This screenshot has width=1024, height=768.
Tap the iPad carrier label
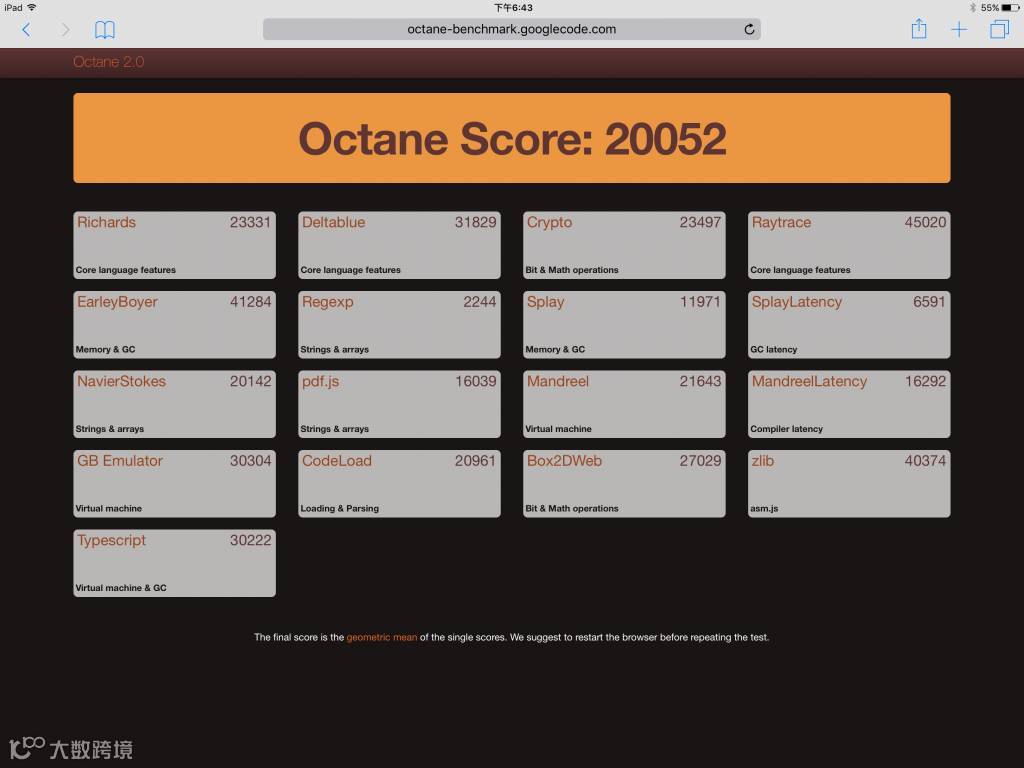pos(13,8)
